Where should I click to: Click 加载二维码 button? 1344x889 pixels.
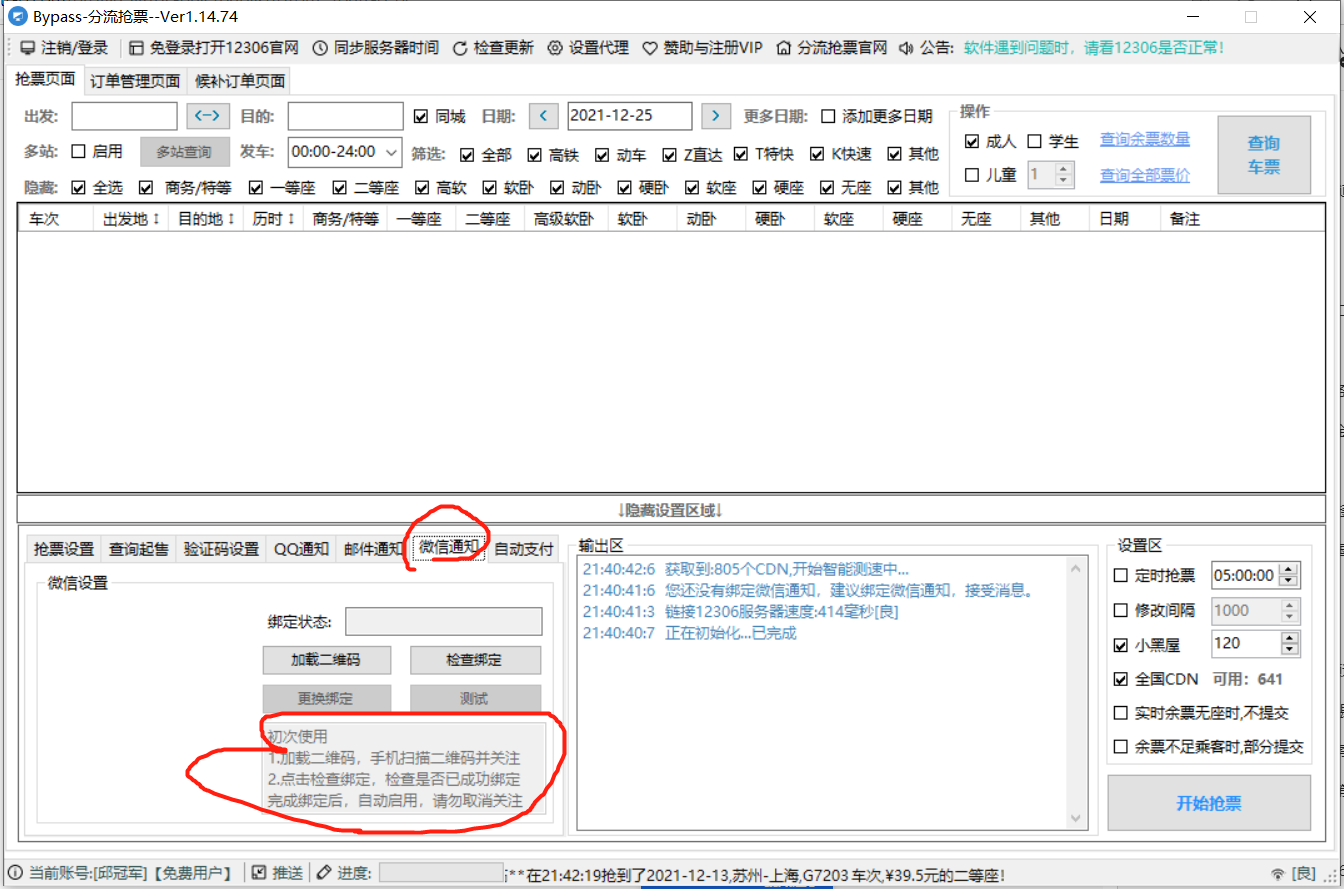click(x=326, y=660)
